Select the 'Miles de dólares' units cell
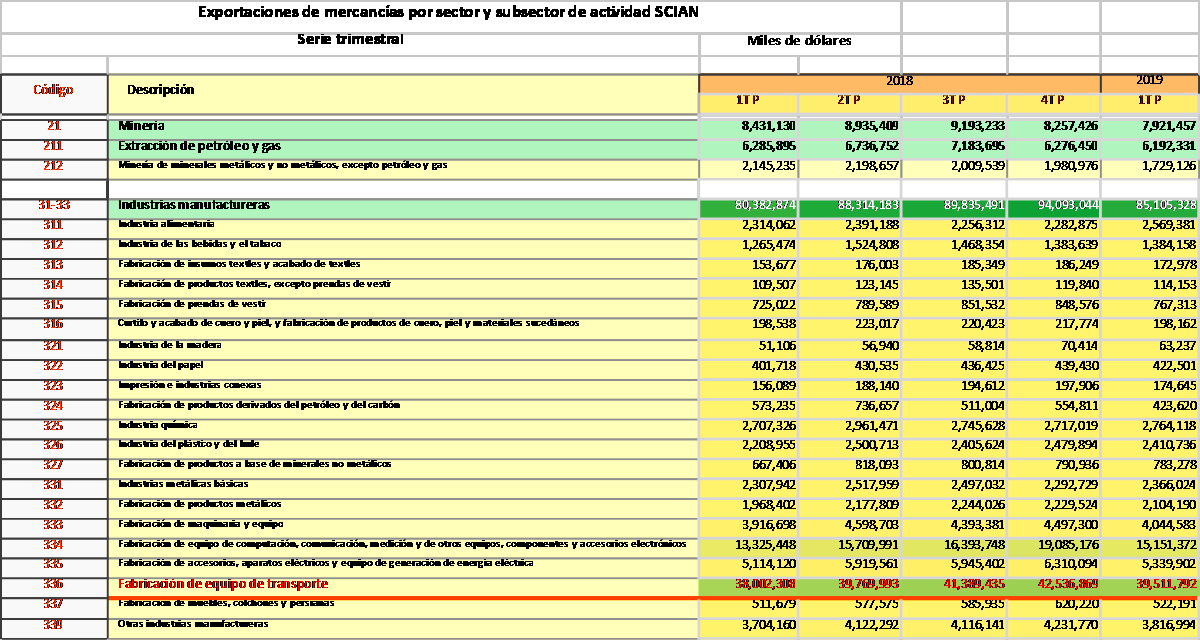 point(799,41)
